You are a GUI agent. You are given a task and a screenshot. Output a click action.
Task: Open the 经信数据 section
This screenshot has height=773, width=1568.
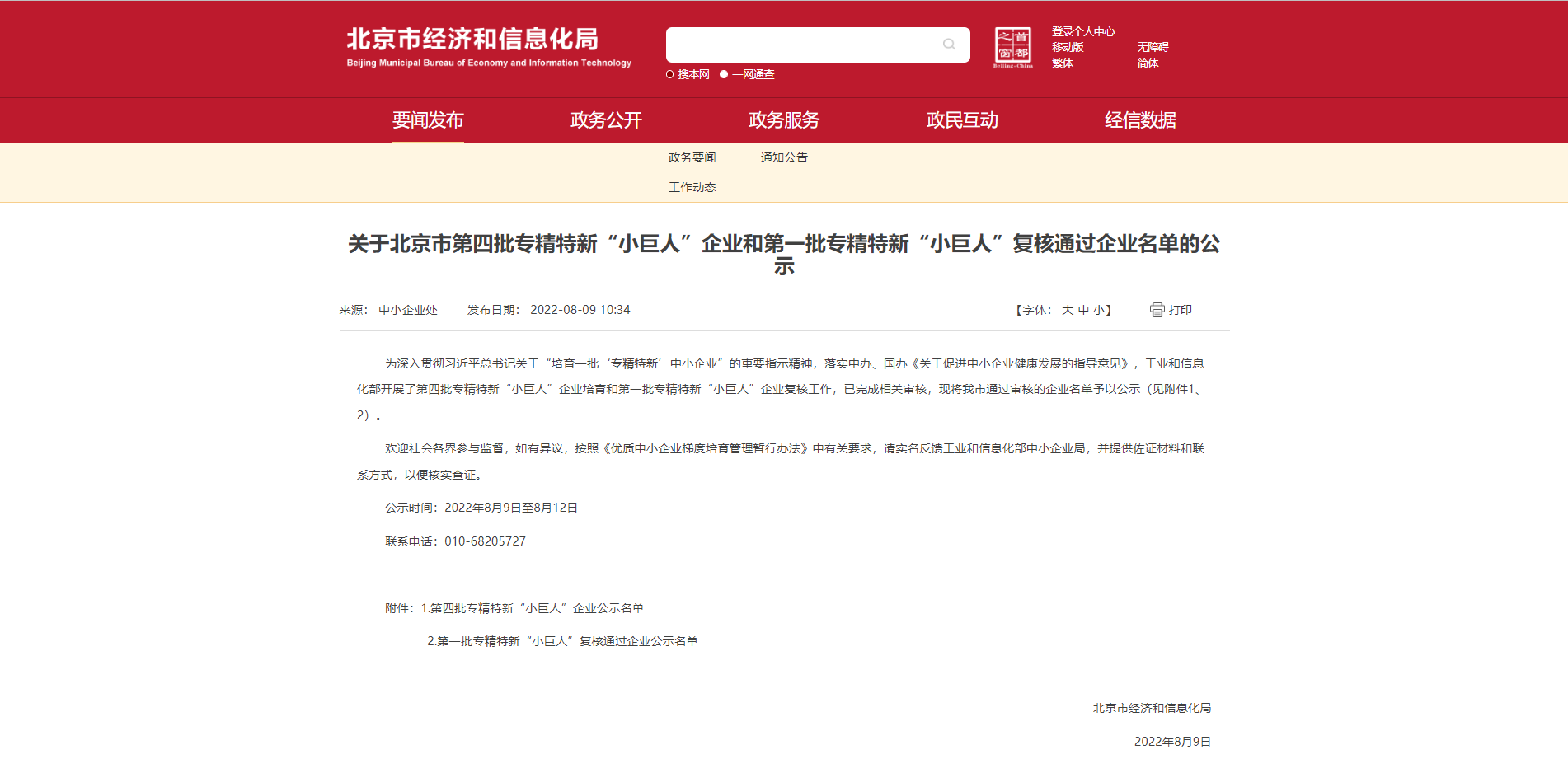point(1140,120)
